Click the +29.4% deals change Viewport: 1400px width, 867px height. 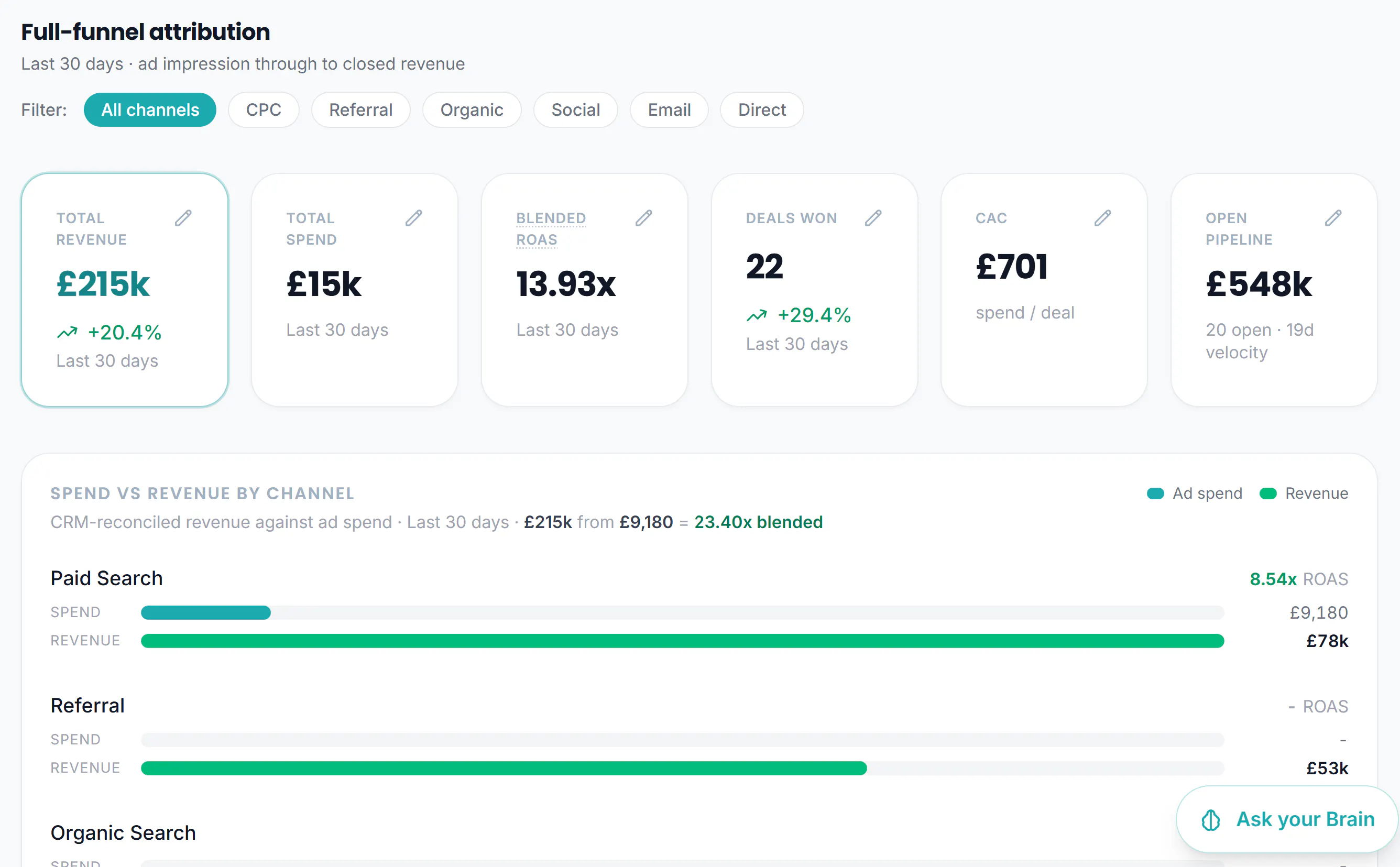click(x=814, y=315)
